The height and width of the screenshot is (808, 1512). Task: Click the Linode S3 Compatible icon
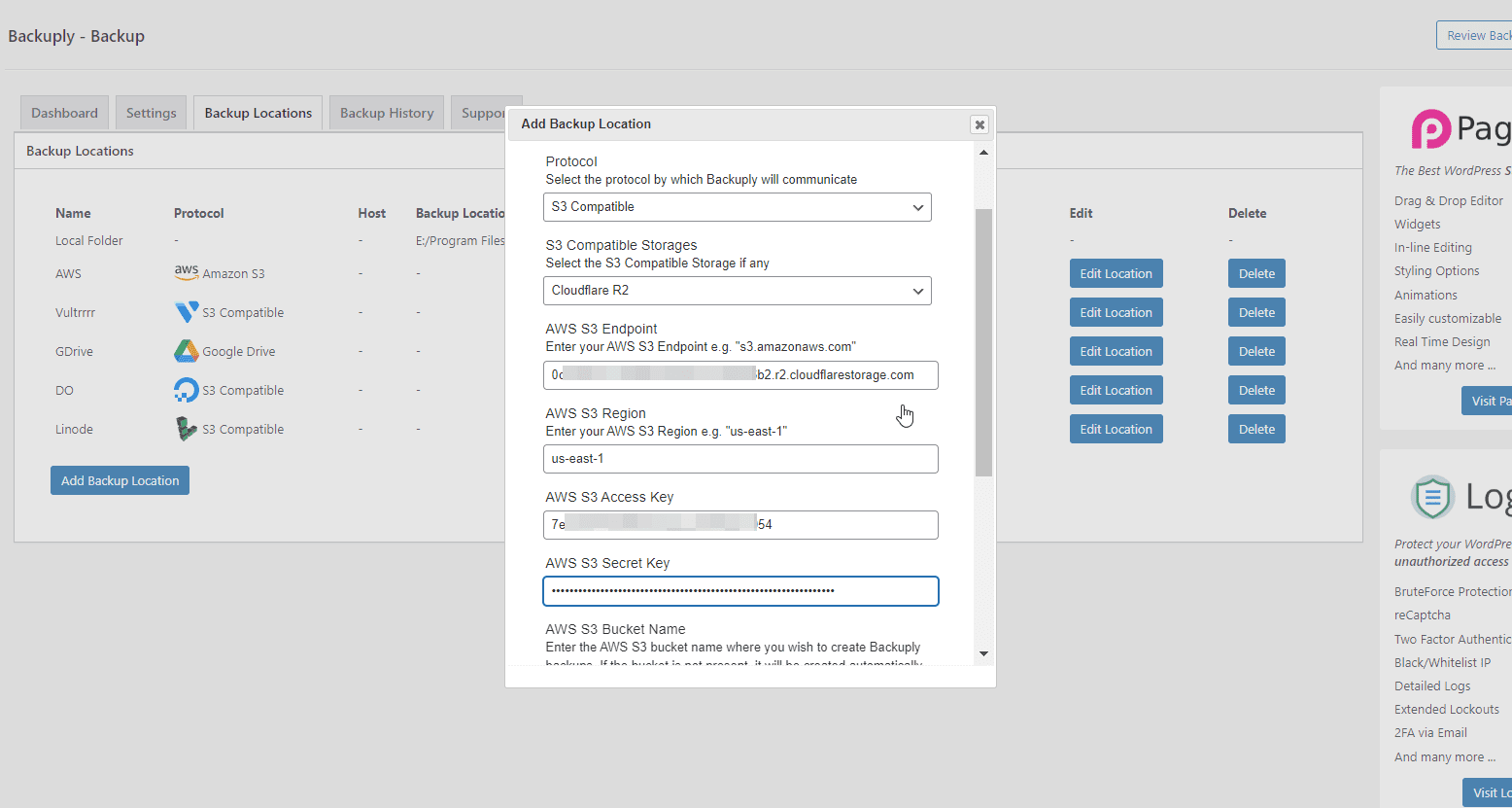click(x=186, y=428)
